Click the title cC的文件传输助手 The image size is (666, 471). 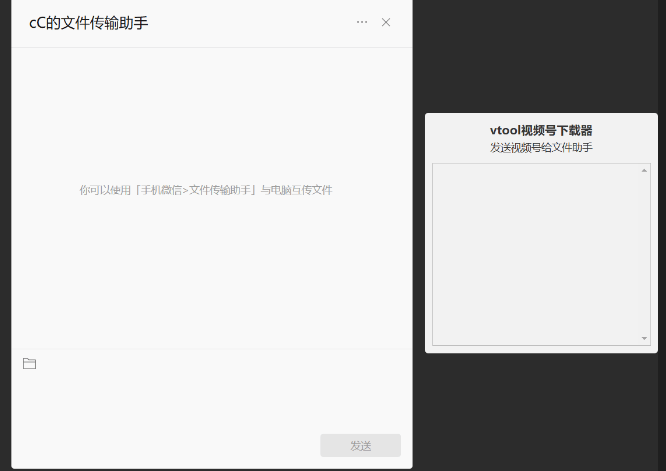point(88,23)
